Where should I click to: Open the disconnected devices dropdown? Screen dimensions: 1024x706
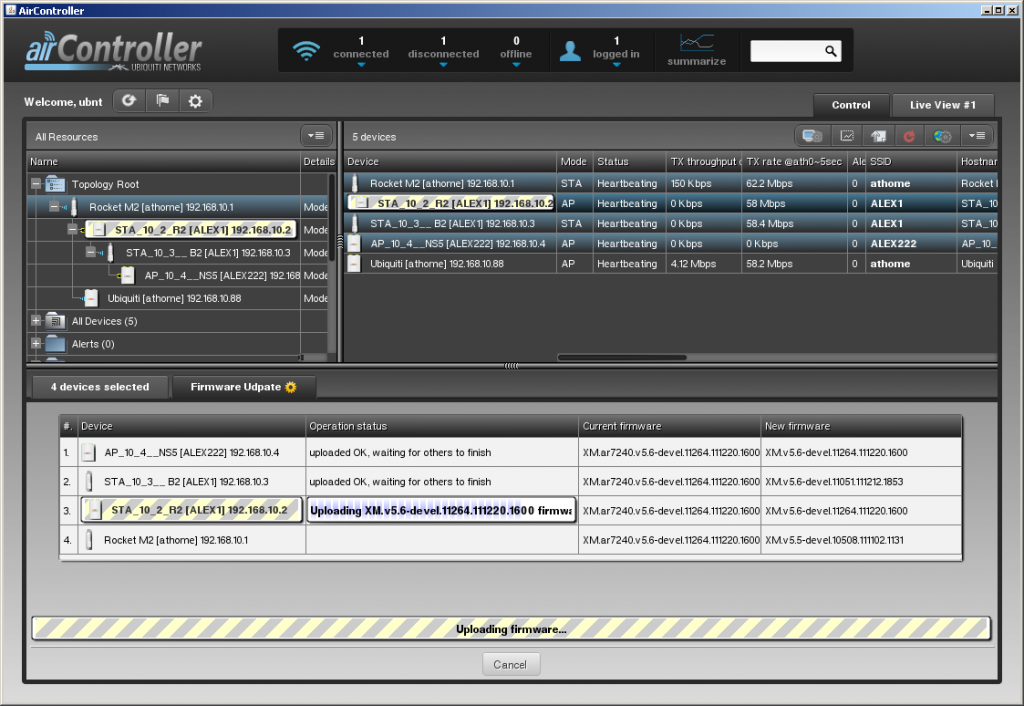443,65
